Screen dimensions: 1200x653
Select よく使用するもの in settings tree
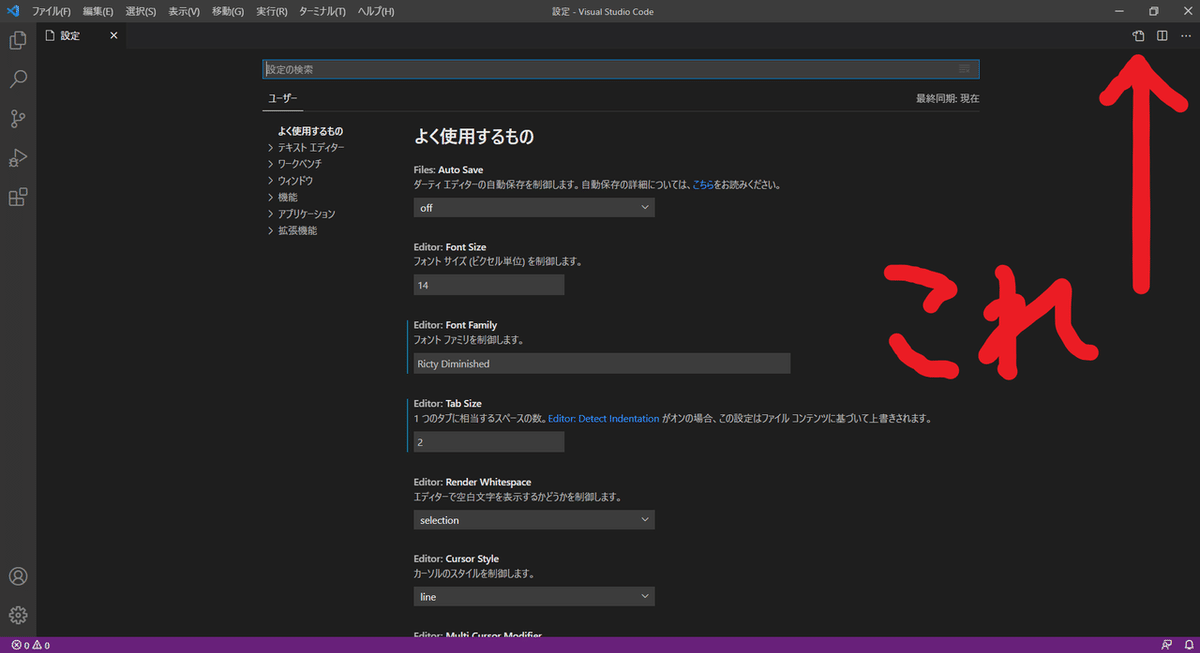pos(310,131)
